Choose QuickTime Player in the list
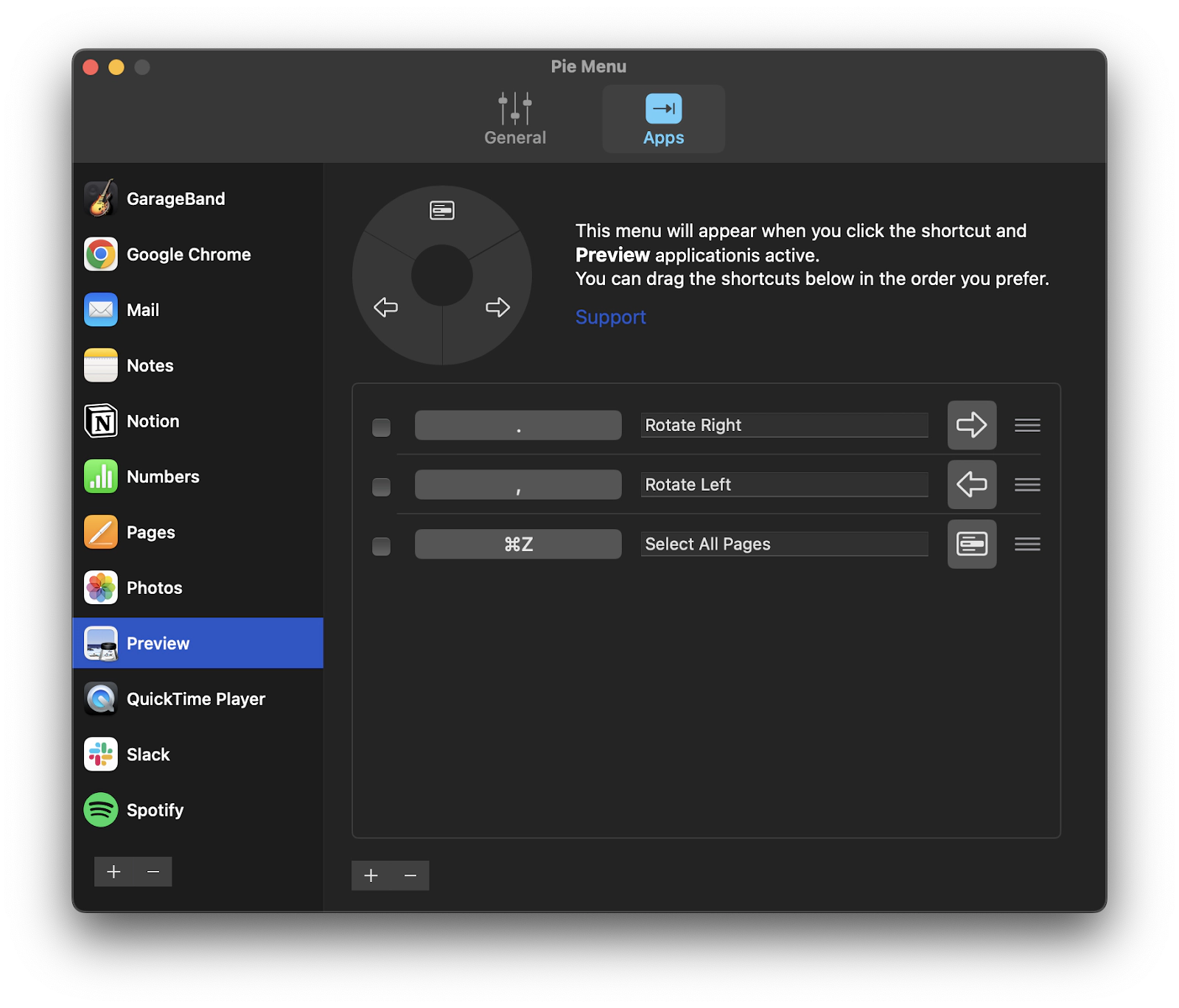The width and height of the screenshot is (1179, 1008). [x=197, y=699]
